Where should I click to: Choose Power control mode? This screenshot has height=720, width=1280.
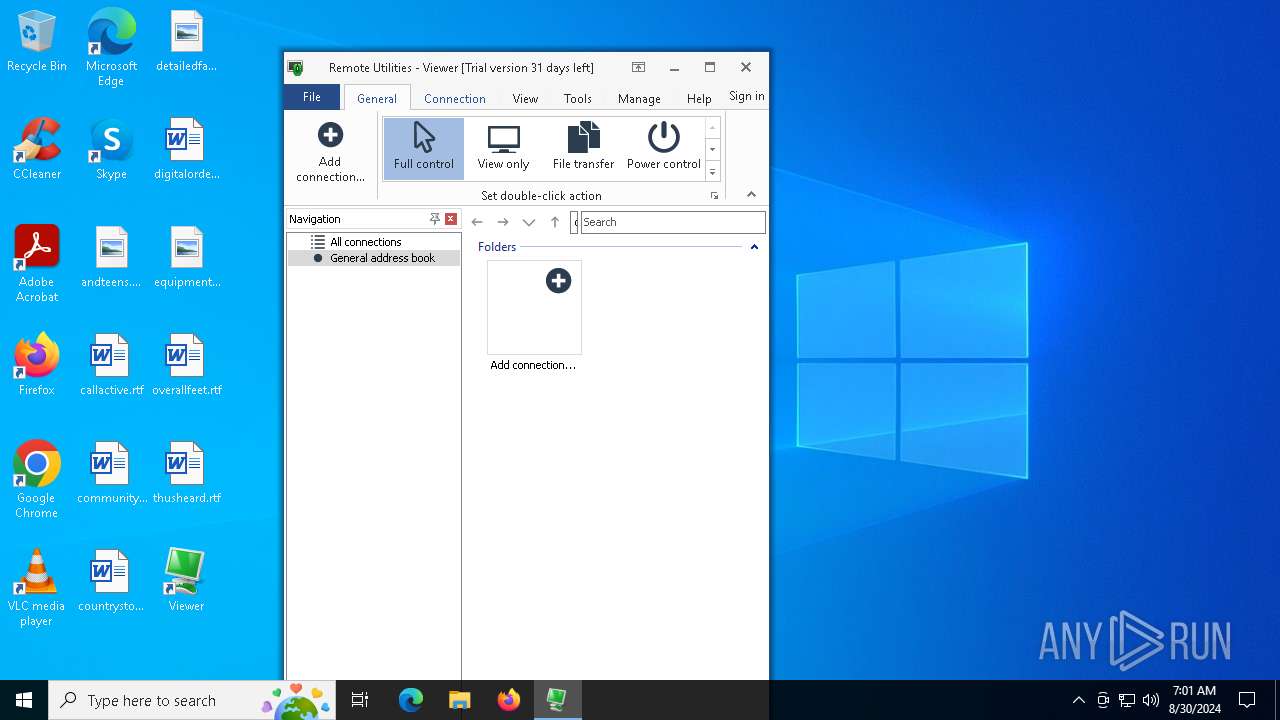pyautogui.click(x=664, y=148)
